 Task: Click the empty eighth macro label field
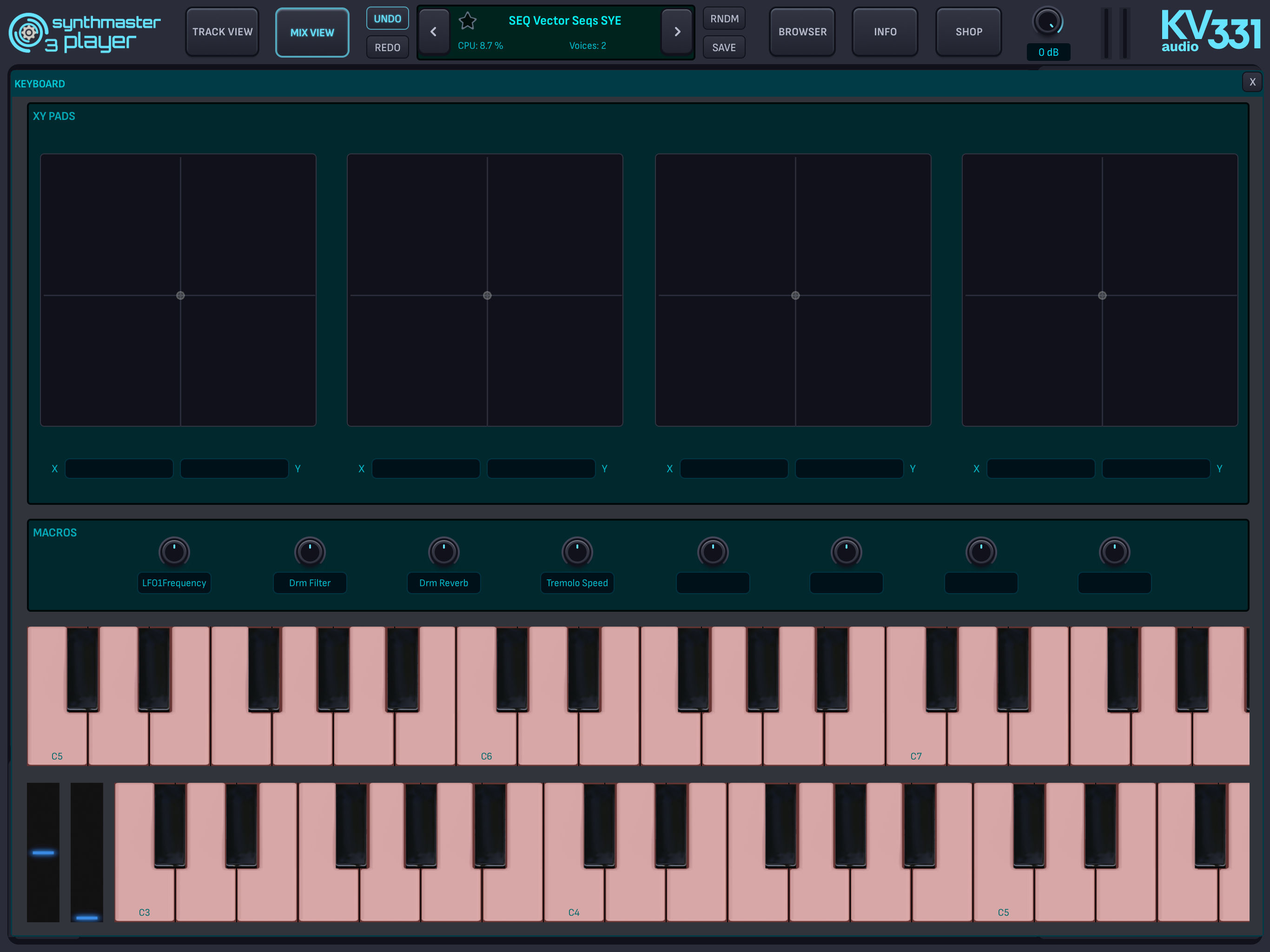pyautogui.click(x=1114, y=583)
